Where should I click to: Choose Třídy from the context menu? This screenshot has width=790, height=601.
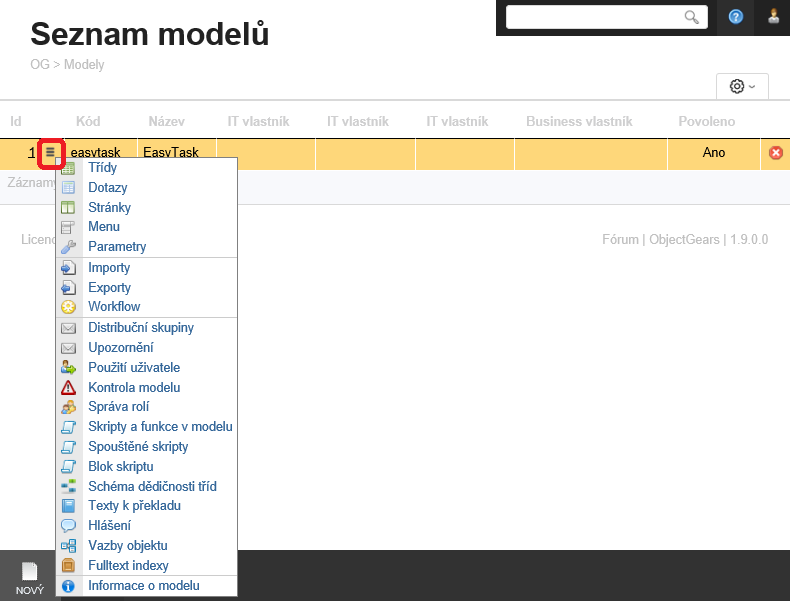tap(102, 168)
